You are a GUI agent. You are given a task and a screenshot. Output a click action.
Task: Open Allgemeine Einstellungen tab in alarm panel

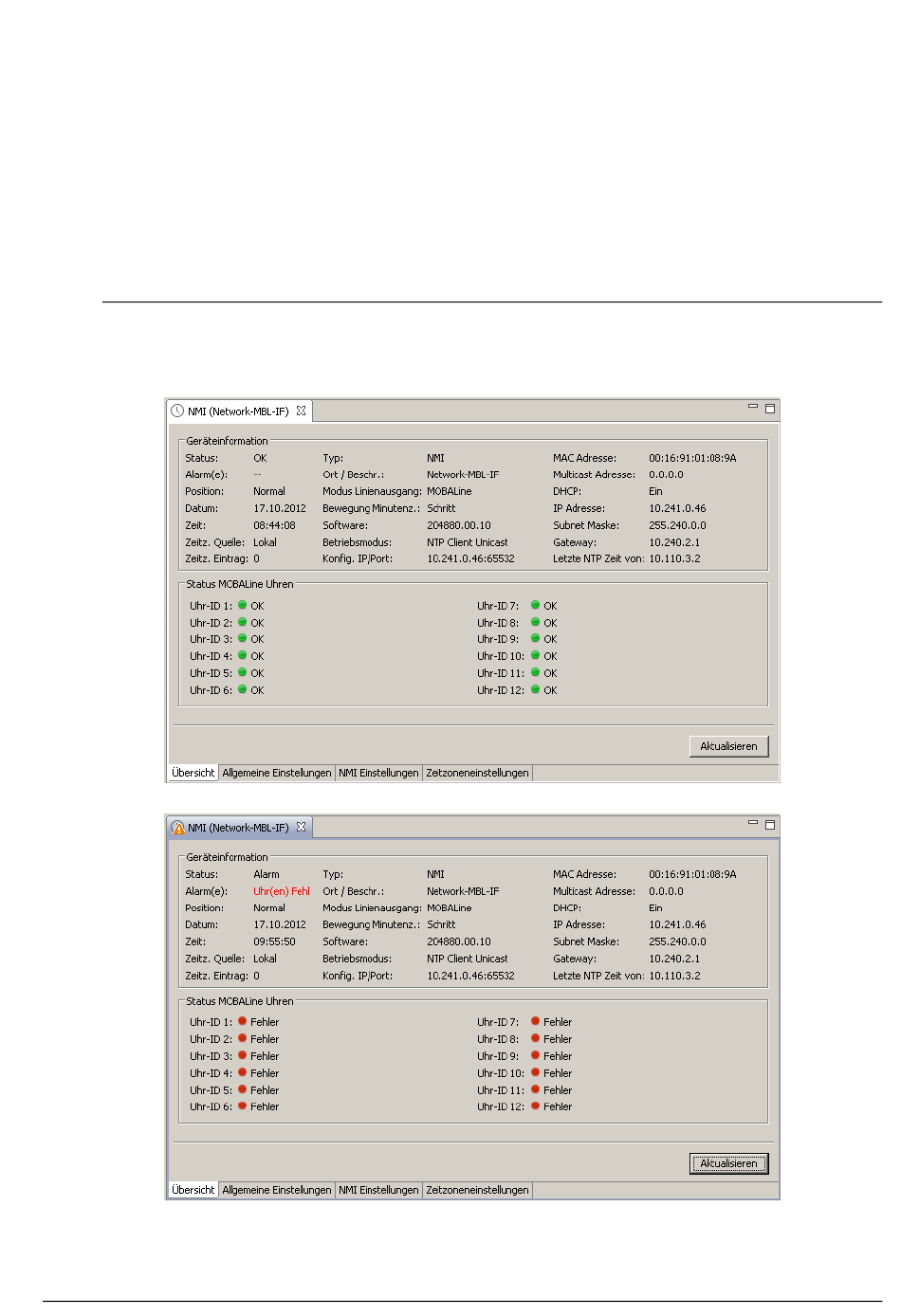coord(277,1190)
